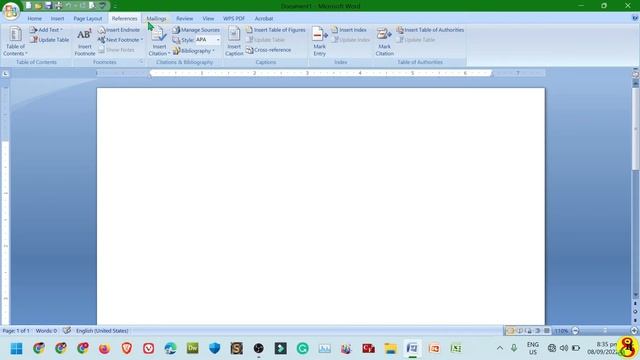Open the Office button menu
This screenshot has height=360, width=640.
[11, 11]
